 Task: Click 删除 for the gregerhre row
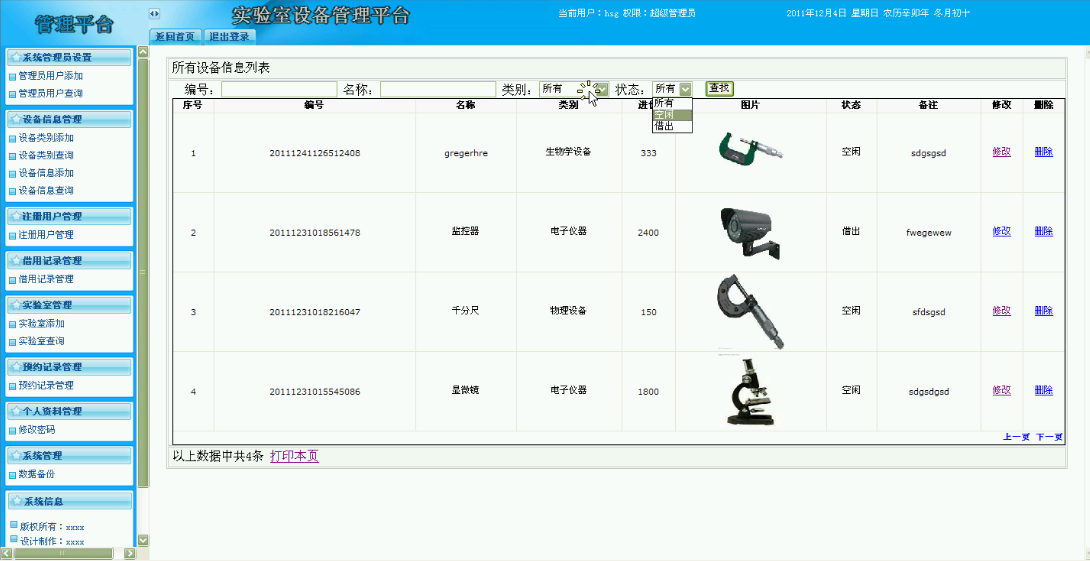click(x=1043, y=152)
